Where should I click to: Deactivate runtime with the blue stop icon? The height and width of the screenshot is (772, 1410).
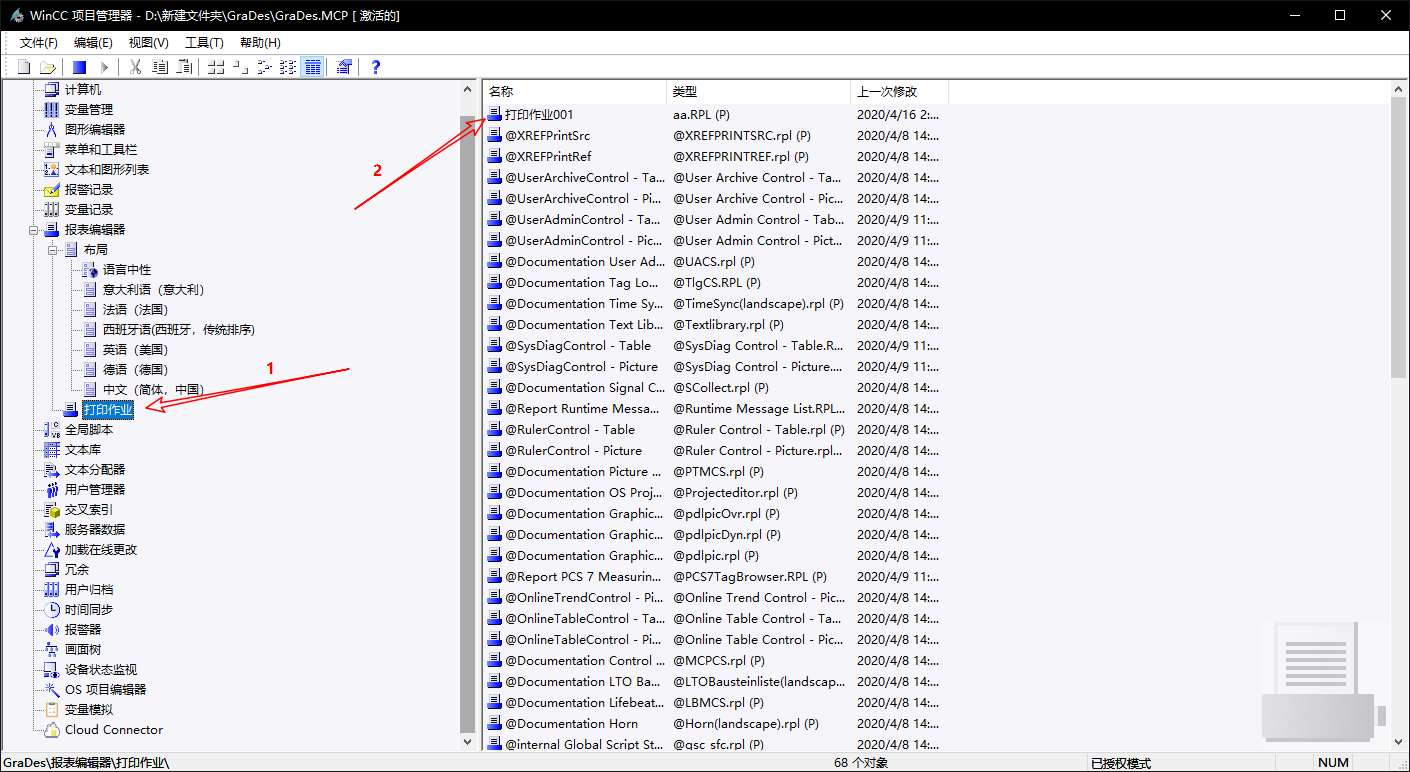[80, 67]
